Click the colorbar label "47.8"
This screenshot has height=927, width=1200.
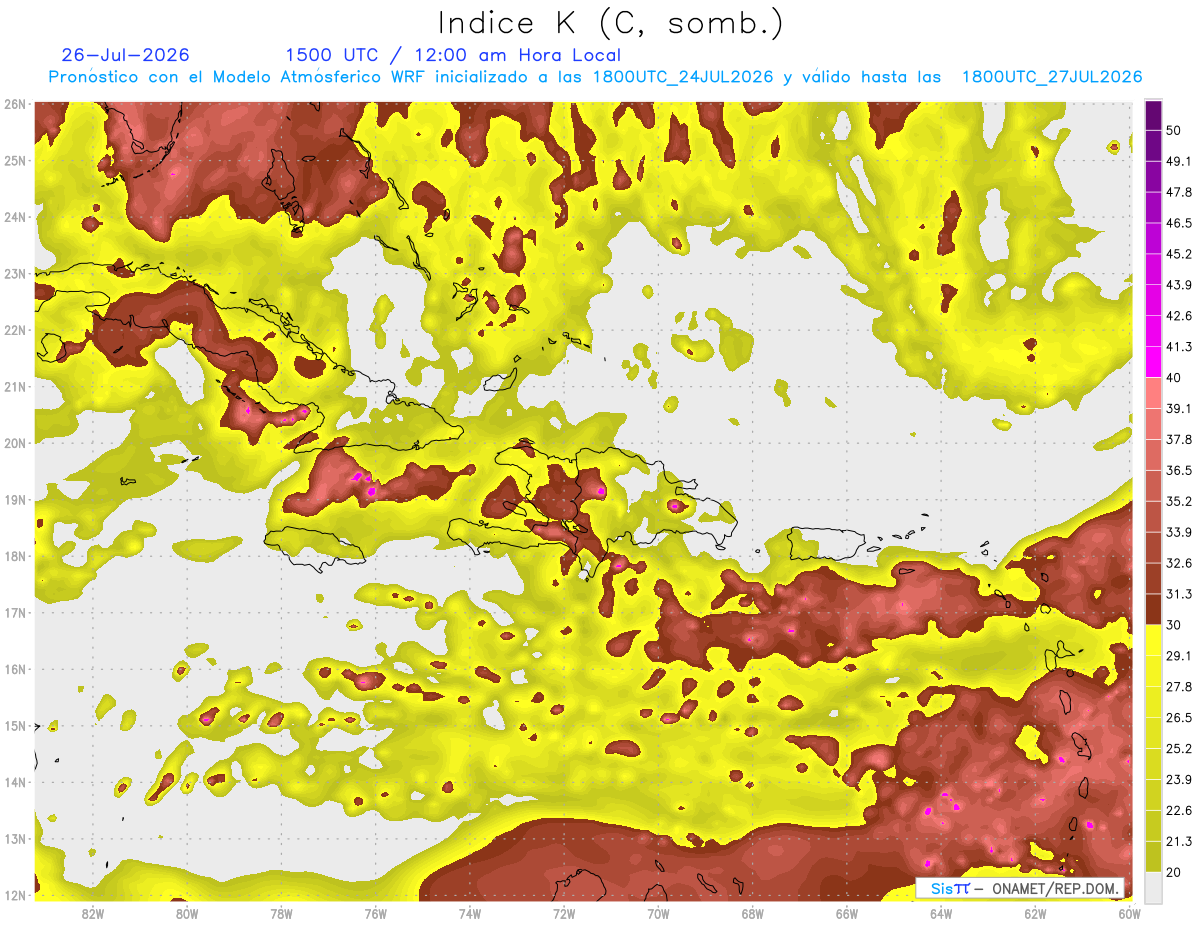coord(1179,192)
